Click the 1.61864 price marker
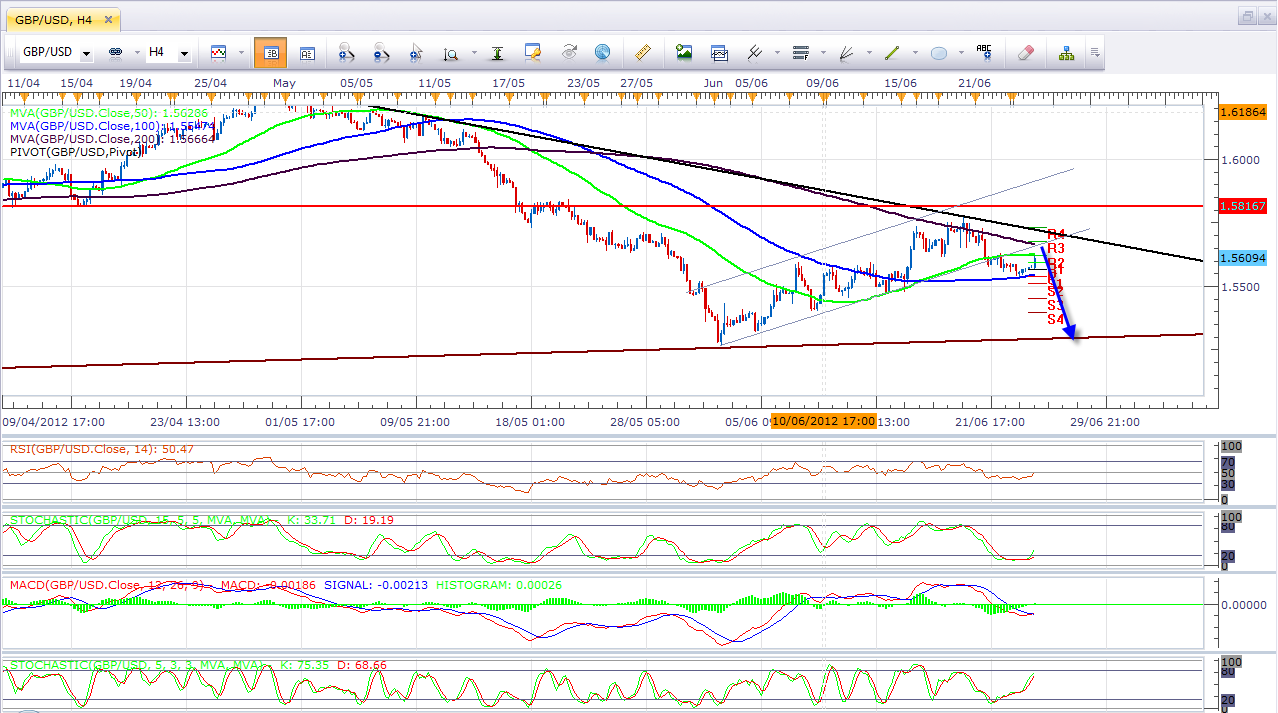Viewport: 1278px width, 713px height. [x=1243, y=113]
